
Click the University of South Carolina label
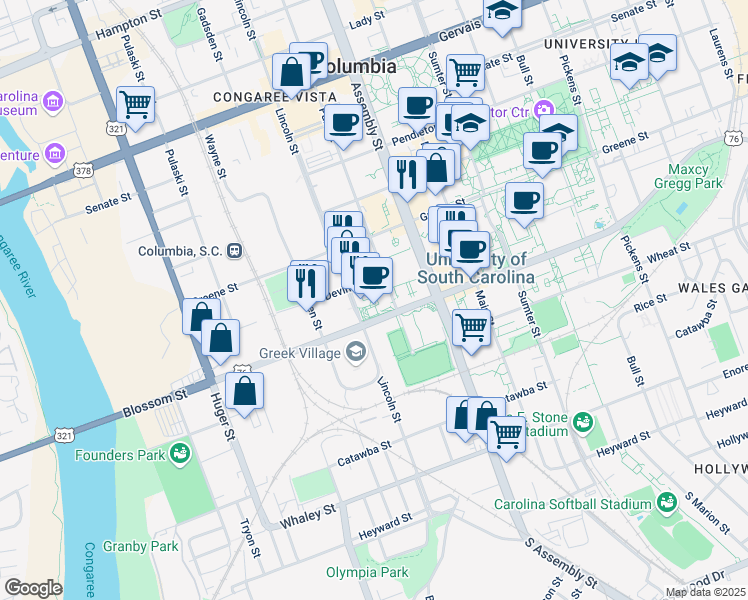476,268
